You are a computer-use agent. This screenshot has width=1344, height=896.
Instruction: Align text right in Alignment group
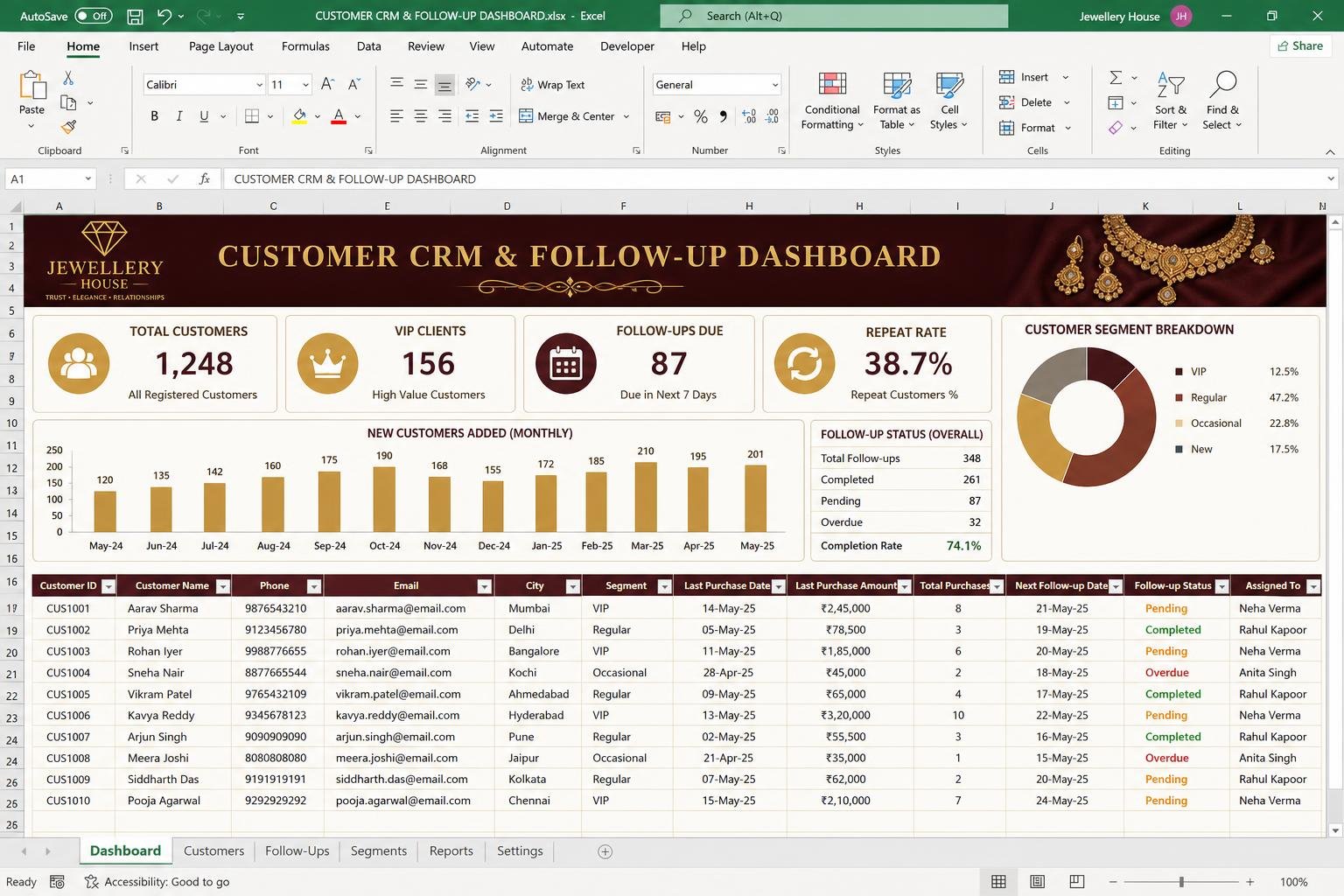(x=444, y=116)
